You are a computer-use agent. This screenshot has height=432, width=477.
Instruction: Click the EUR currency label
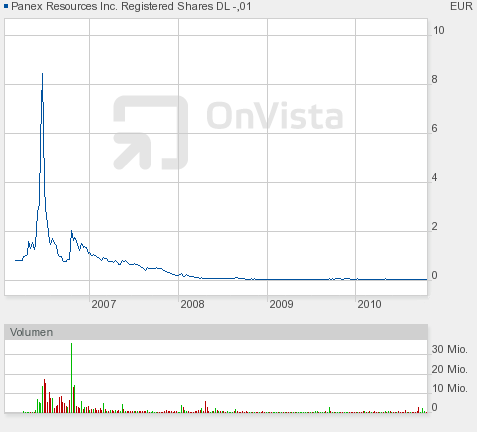coord(461,6)
